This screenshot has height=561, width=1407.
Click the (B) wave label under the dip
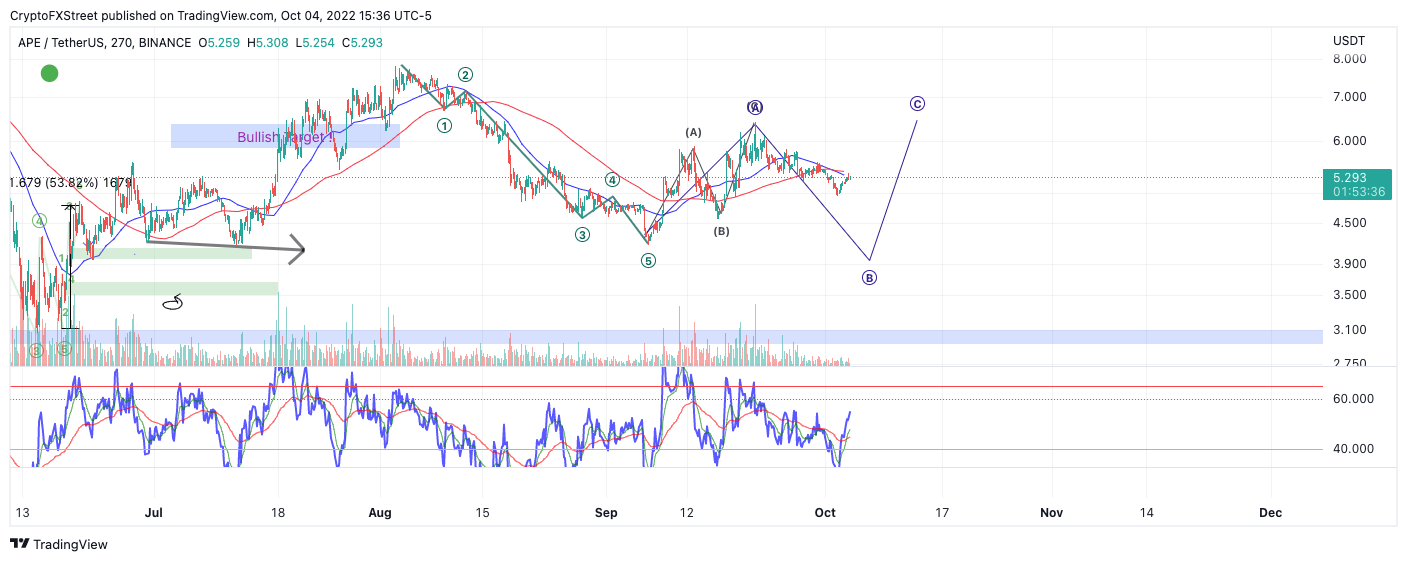721,231
